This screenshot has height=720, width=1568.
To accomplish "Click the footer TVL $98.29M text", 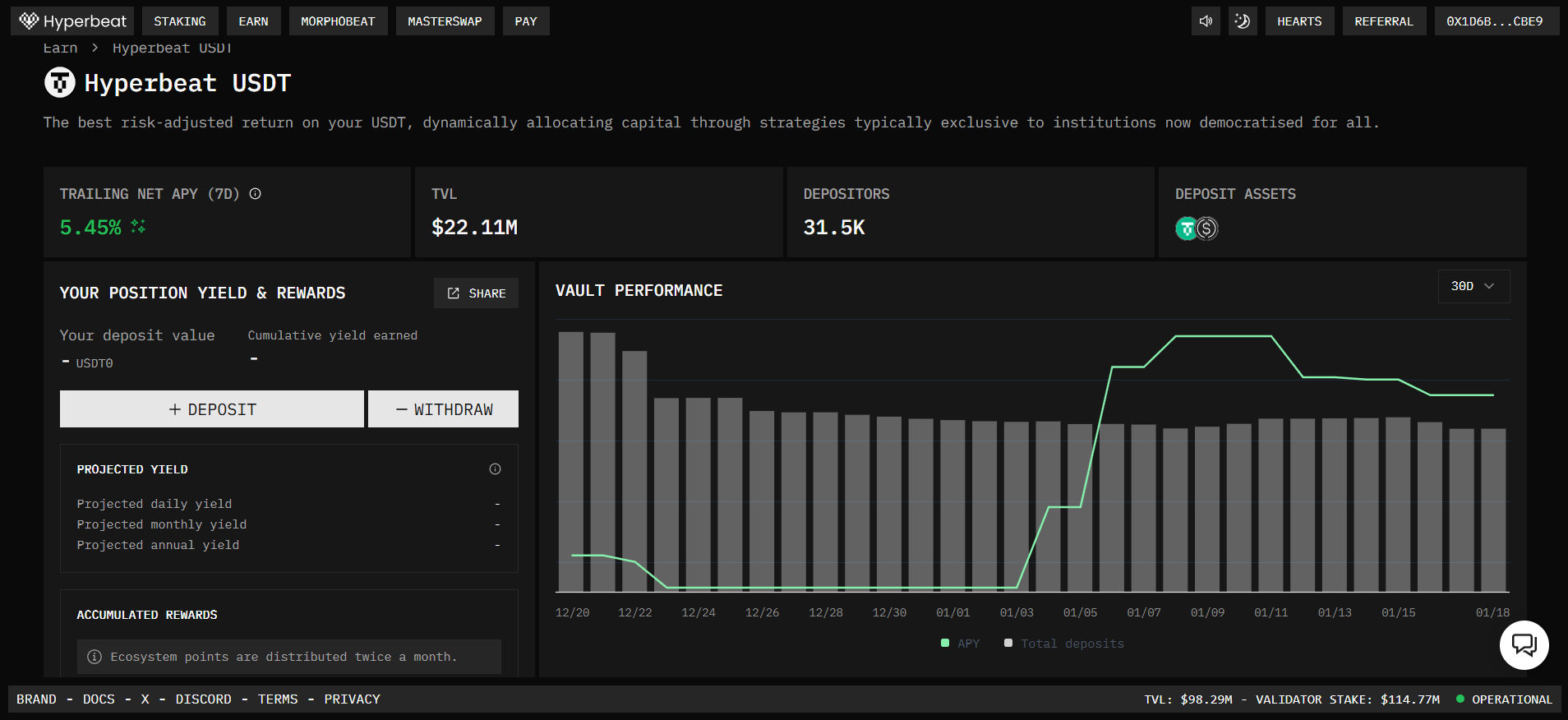I will coord(1188,699).
